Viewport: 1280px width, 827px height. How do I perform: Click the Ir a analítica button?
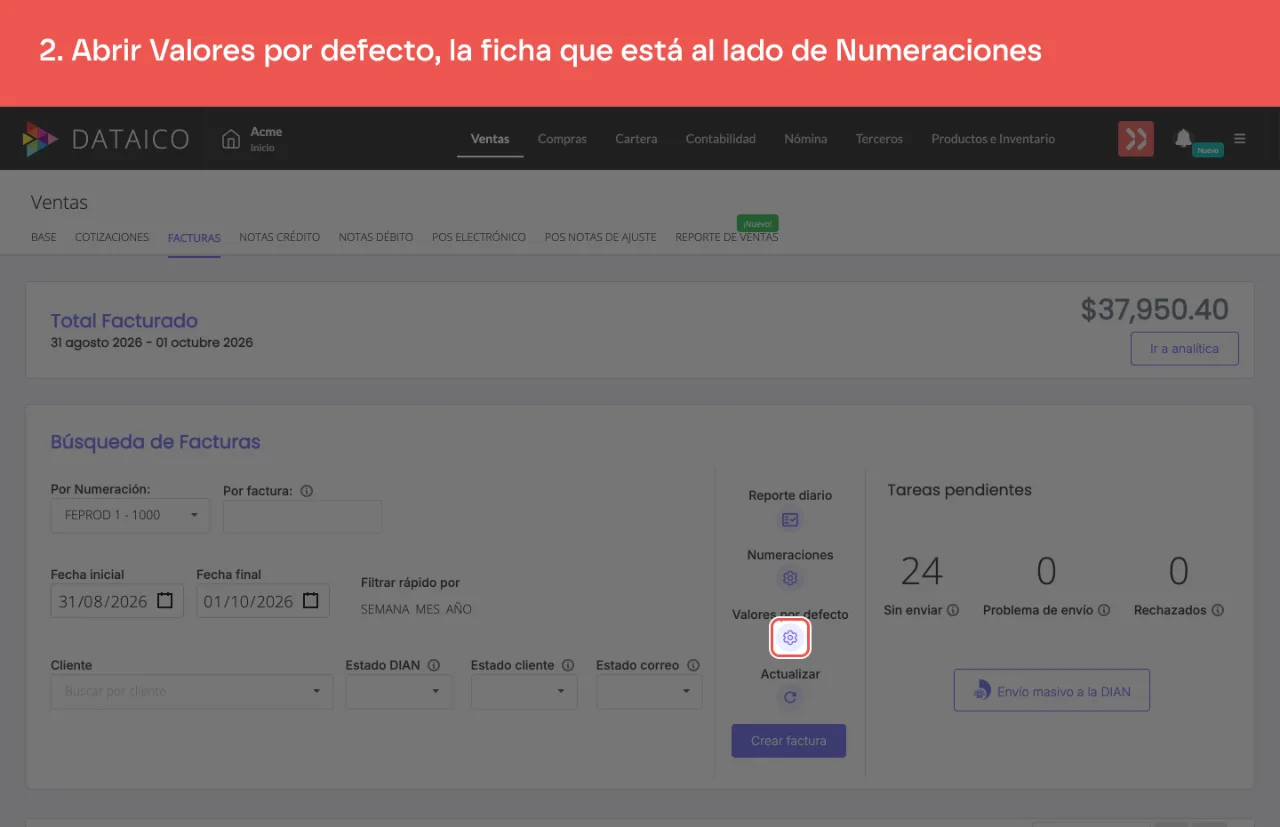(1185, 349)
